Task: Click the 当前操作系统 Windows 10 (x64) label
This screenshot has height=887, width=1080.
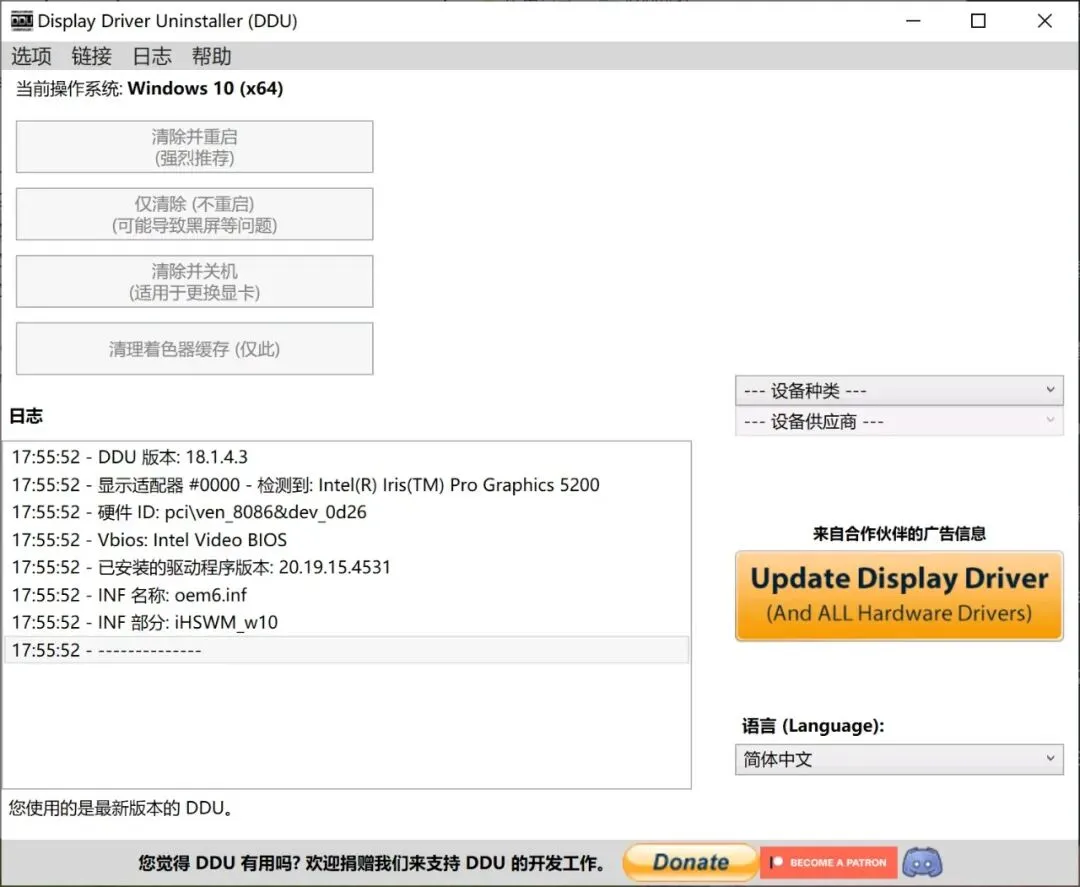Action: tap(149, 89)
